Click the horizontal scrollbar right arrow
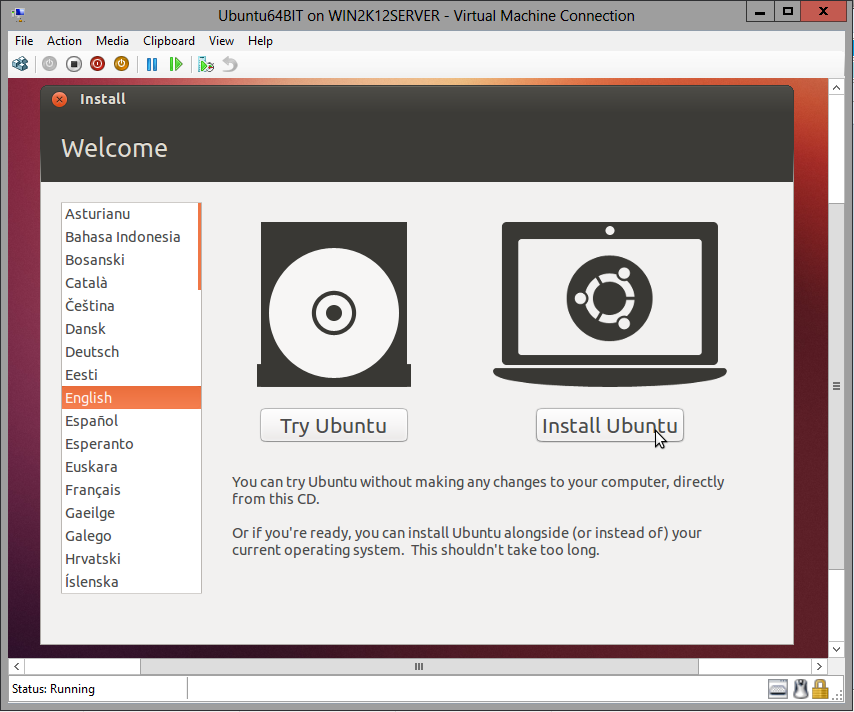Screen dimensions: 854x712 [x=819, y=666]
